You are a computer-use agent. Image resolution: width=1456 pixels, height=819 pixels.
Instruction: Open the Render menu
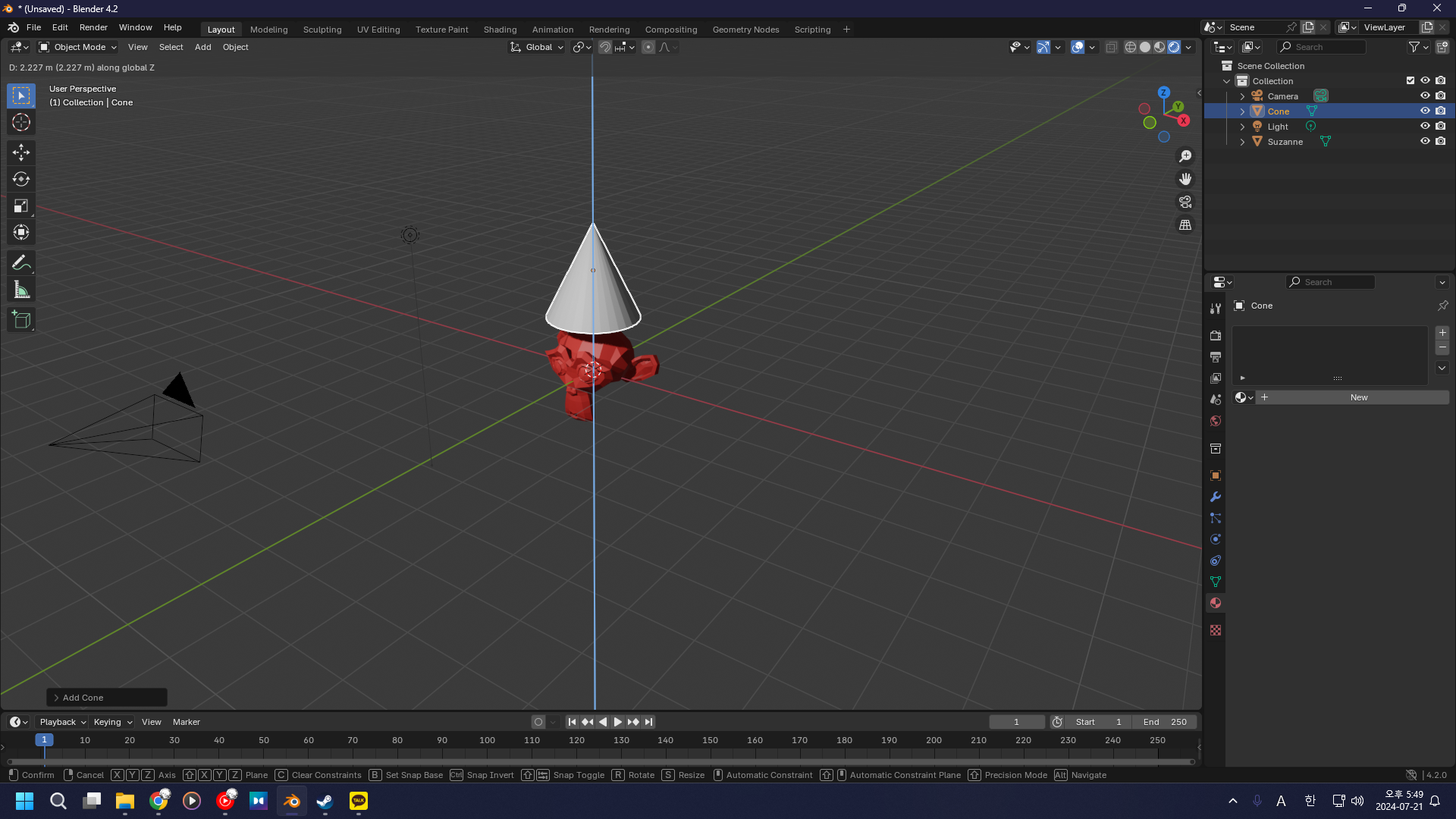point(93,27)
